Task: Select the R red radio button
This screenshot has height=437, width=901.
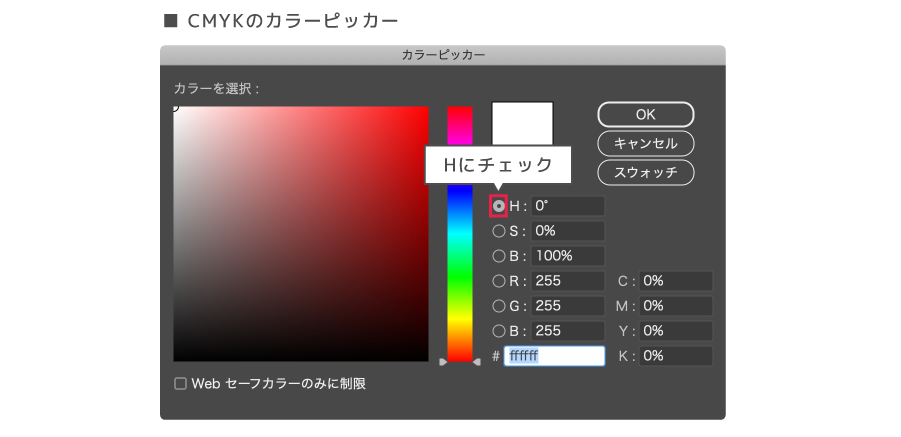Action: (499, 281)
